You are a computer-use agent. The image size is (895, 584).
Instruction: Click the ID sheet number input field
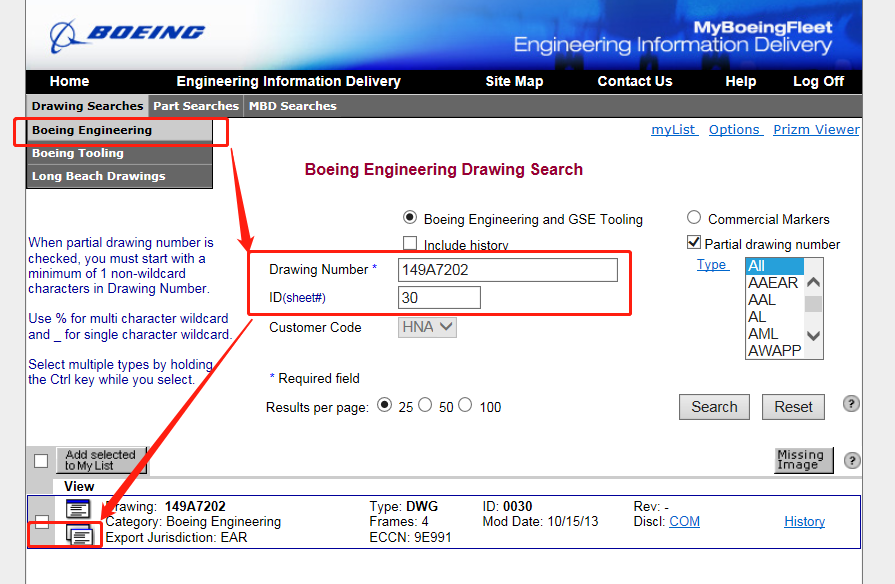(439, 297)
